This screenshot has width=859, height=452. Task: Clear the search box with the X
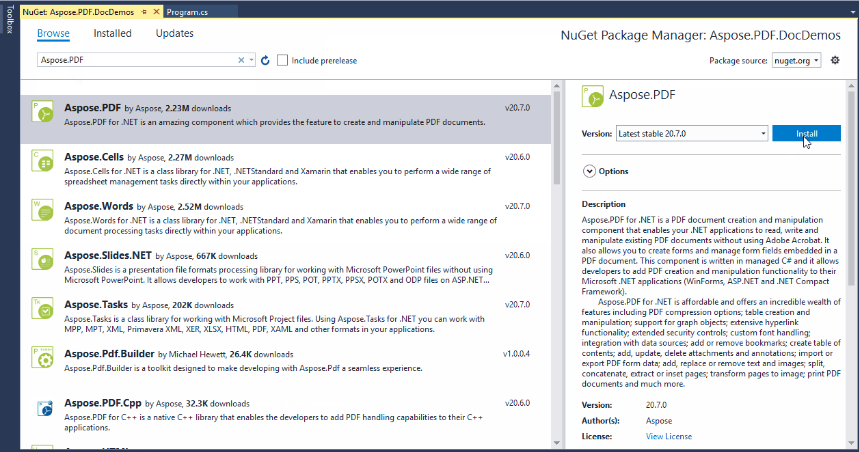[241, 61]
